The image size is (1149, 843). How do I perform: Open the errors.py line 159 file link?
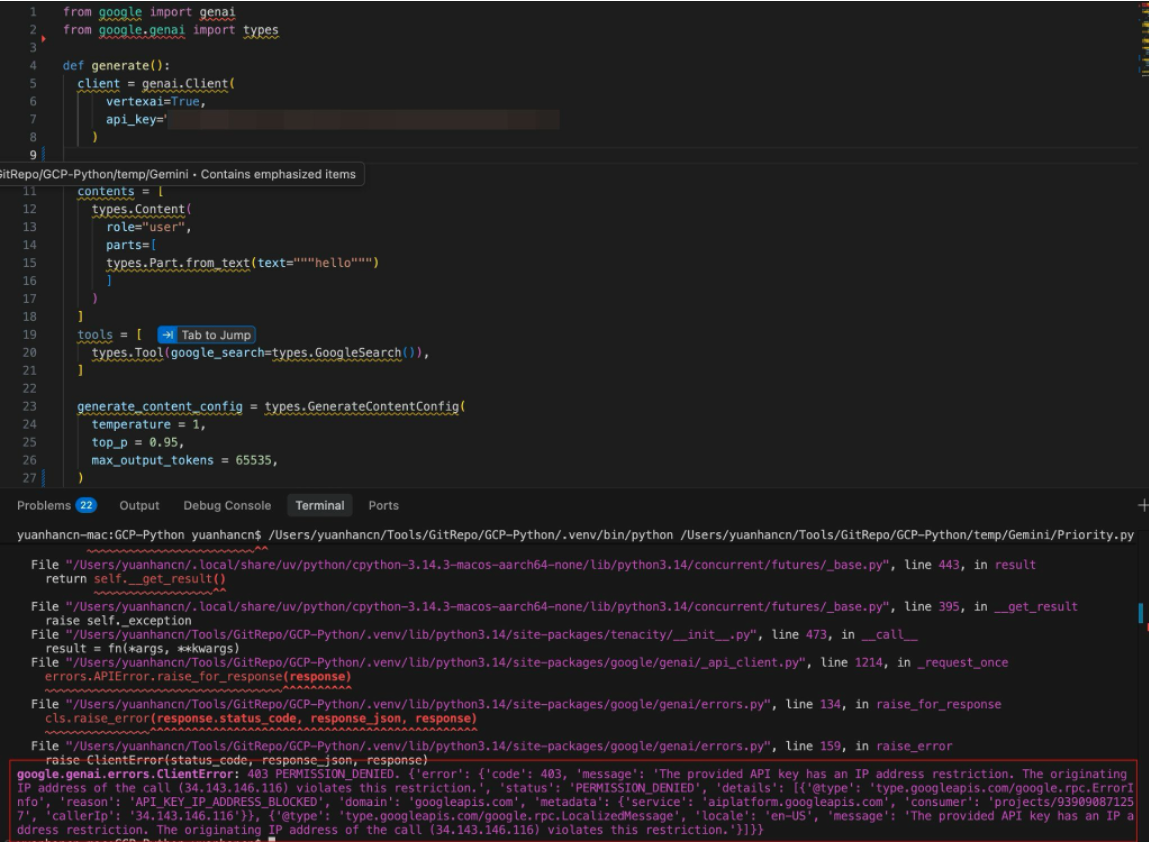click(419, 746)
